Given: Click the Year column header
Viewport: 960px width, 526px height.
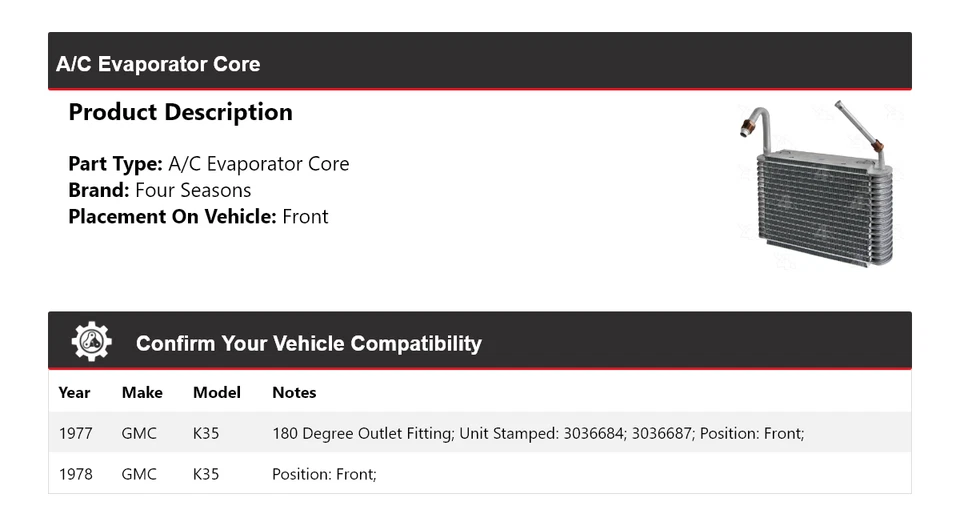Looking at the screenshot, I should (x=74, y=393).
